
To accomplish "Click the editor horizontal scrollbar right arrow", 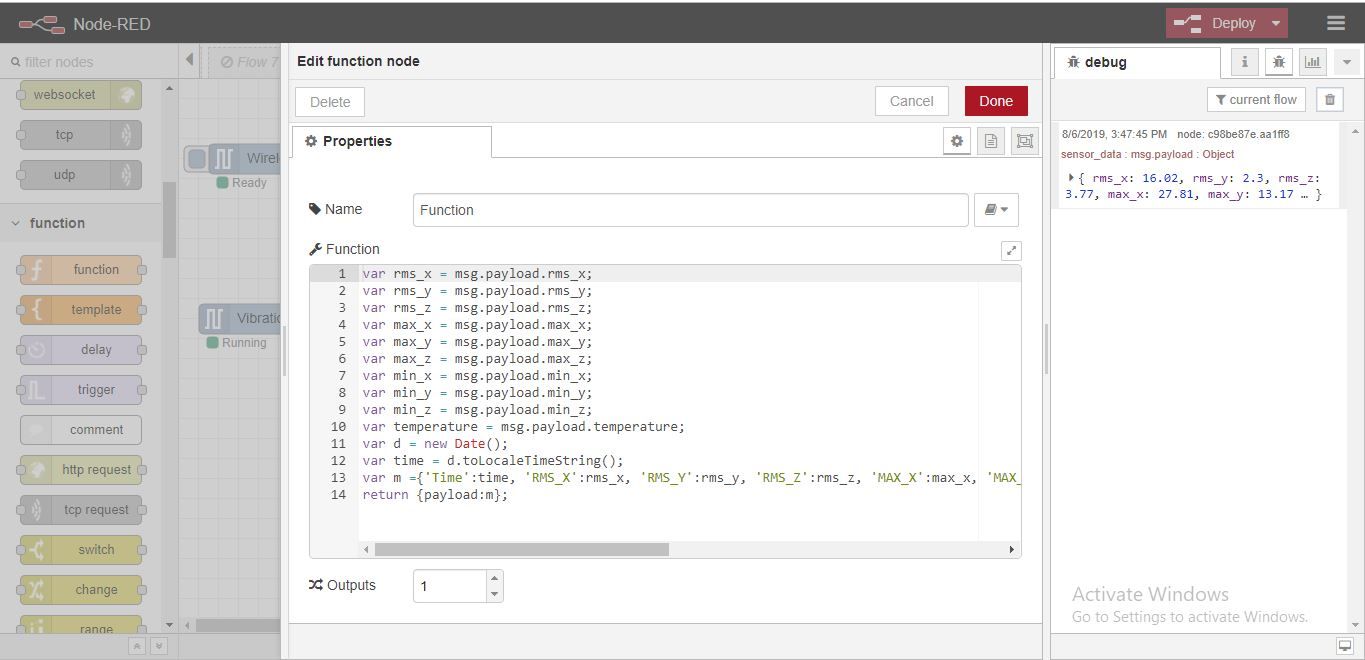I will [1011, 549].
